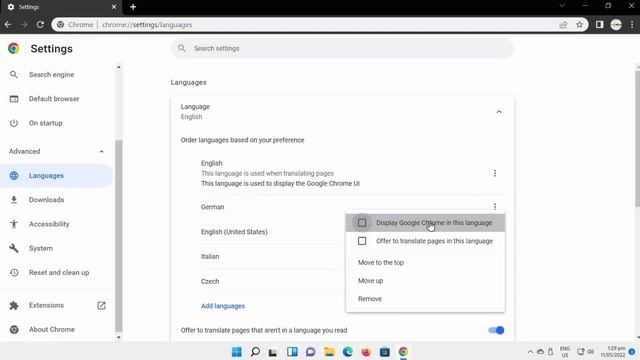The height and width of the screenshot is (360, 640).
Task: Click the Italian language entry
Action: coord(210,257)
